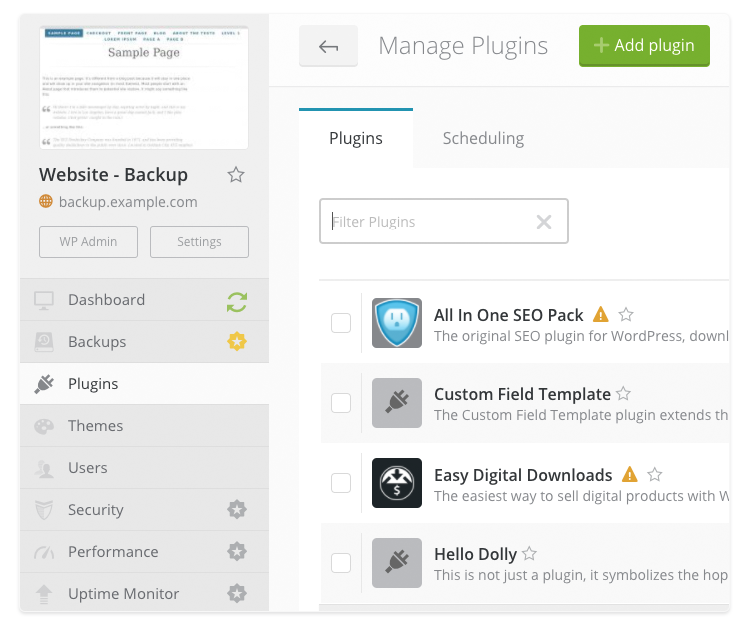Image resolution: width=750 pixels, height=637 pixels.
Task: Star the Custom Field Template plugin
Action: 623,393
